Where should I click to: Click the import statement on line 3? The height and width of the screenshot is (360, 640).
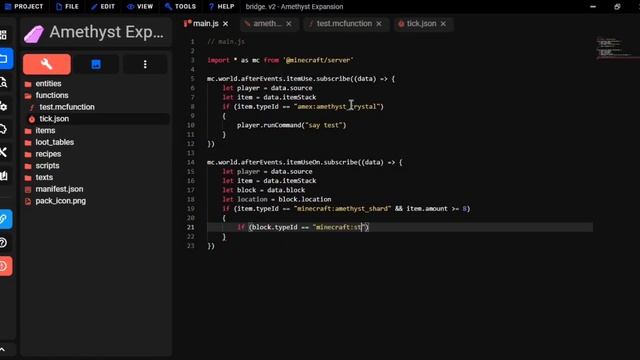point(280,60)
